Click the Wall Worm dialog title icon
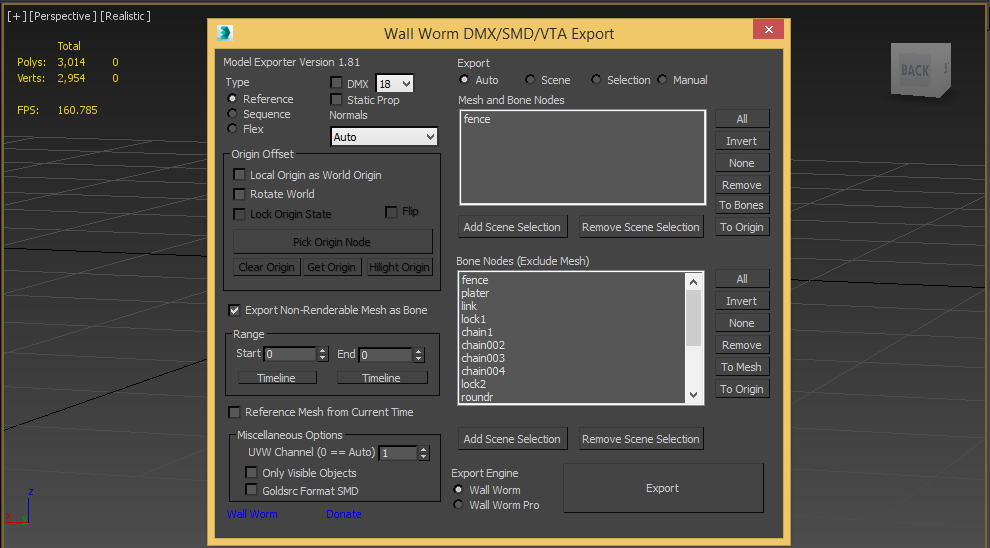The height and width of the screenshot is (548, 990). 225,33
